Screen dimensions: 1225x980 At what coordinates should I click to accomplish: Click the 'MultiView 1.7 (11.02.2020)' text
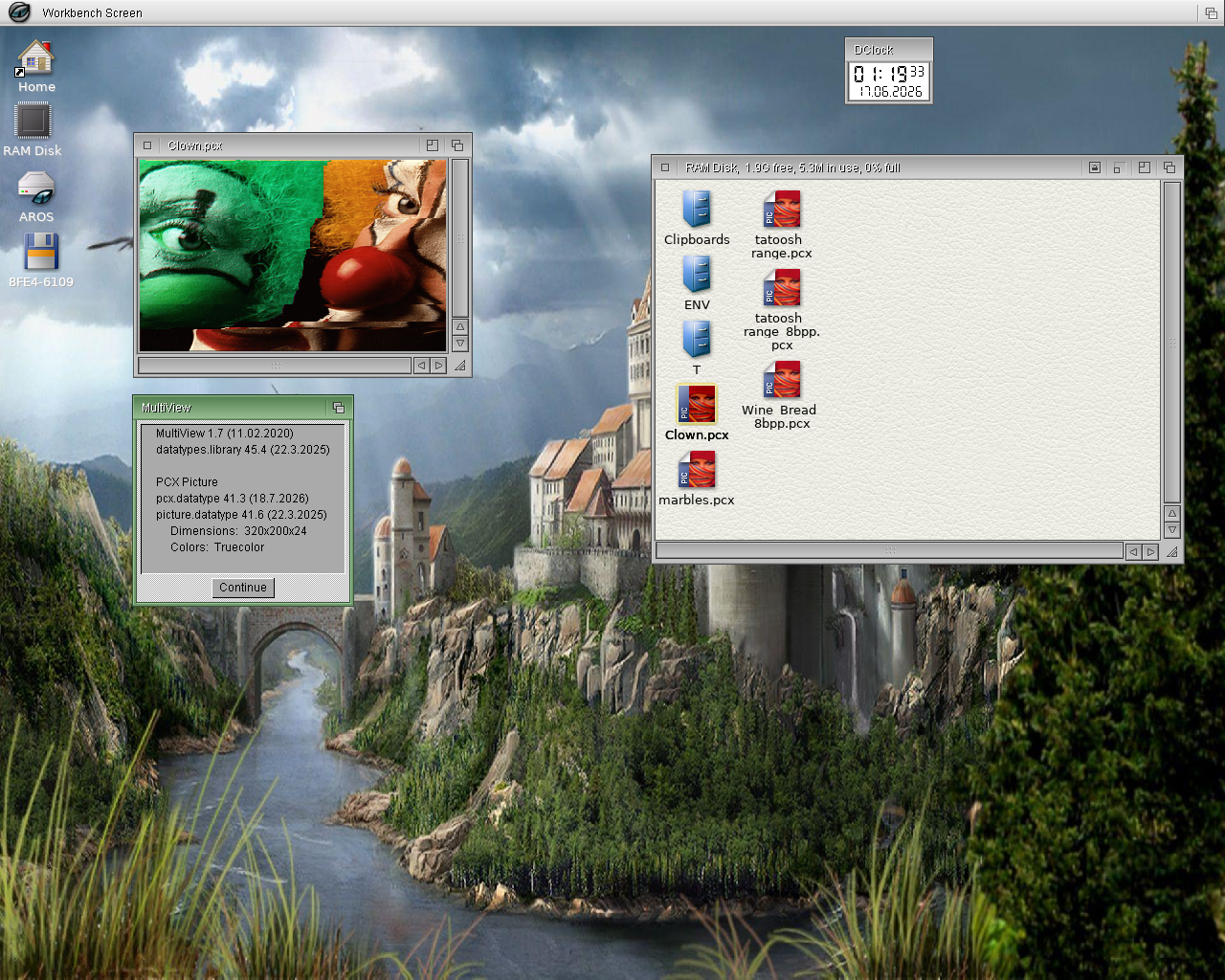tap(225, 434)
